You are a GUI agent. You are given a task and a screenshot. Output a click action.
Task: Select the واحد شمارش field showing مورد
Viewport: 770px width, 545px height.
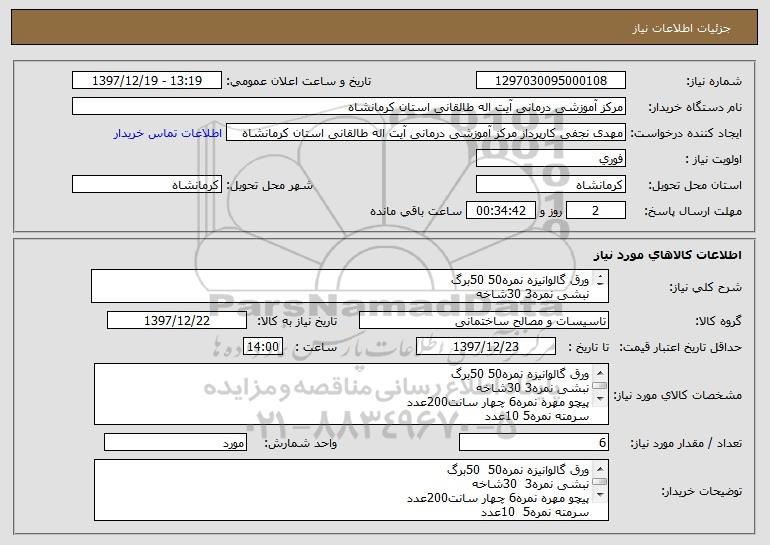point(175,442)
